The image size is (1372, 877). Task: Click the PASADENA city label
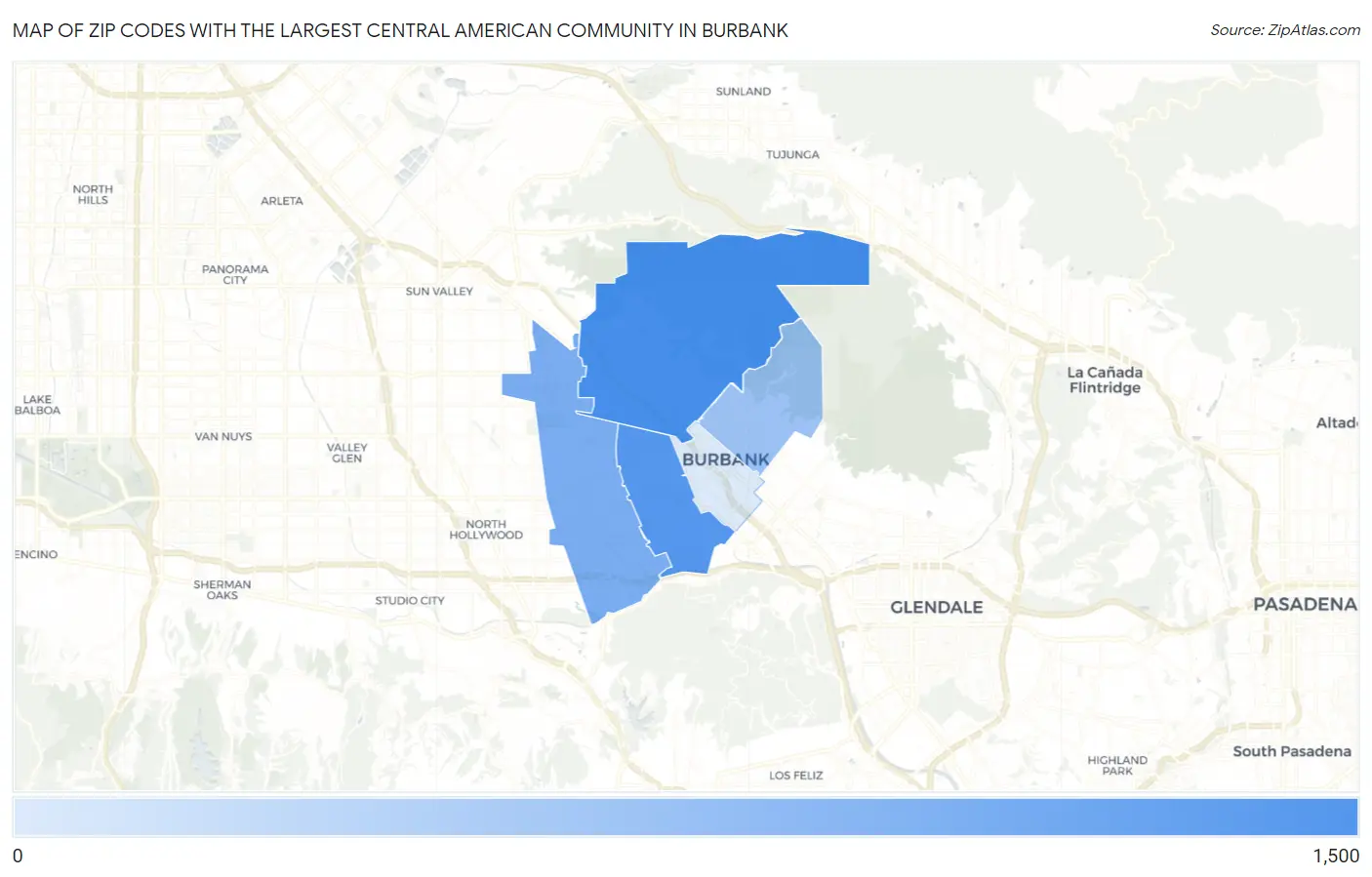pyautogui.click(x=1305, y=604)
